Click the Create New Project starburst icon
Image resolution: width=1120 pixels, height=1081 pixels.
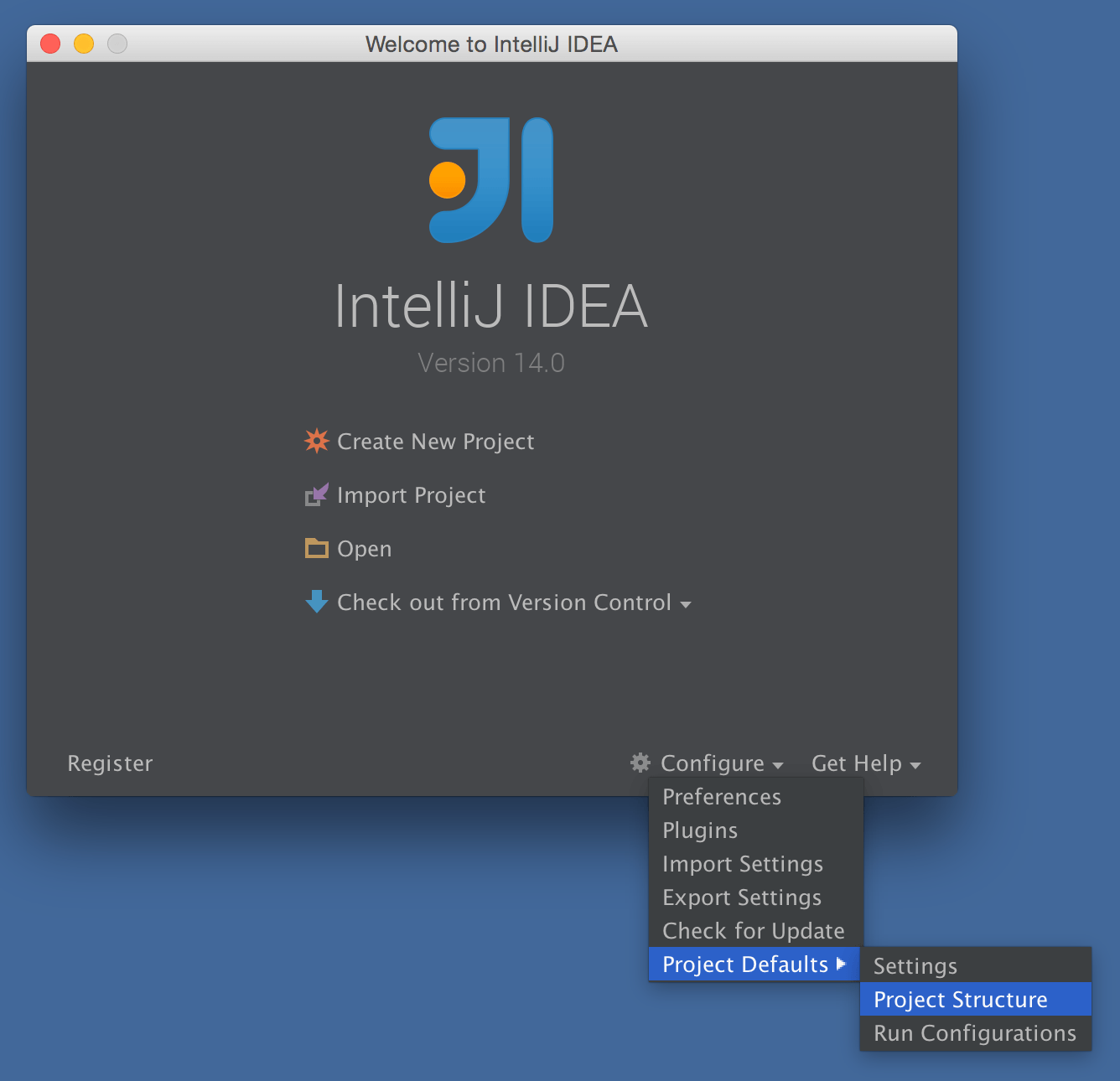point(317,441)
